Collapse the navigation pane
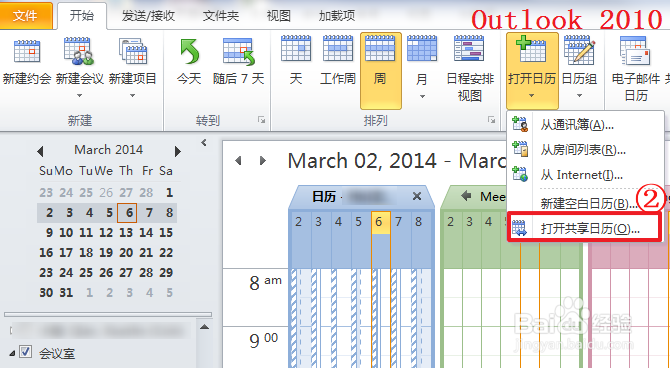This screenshot has width=670, height=368. point(204,143)
